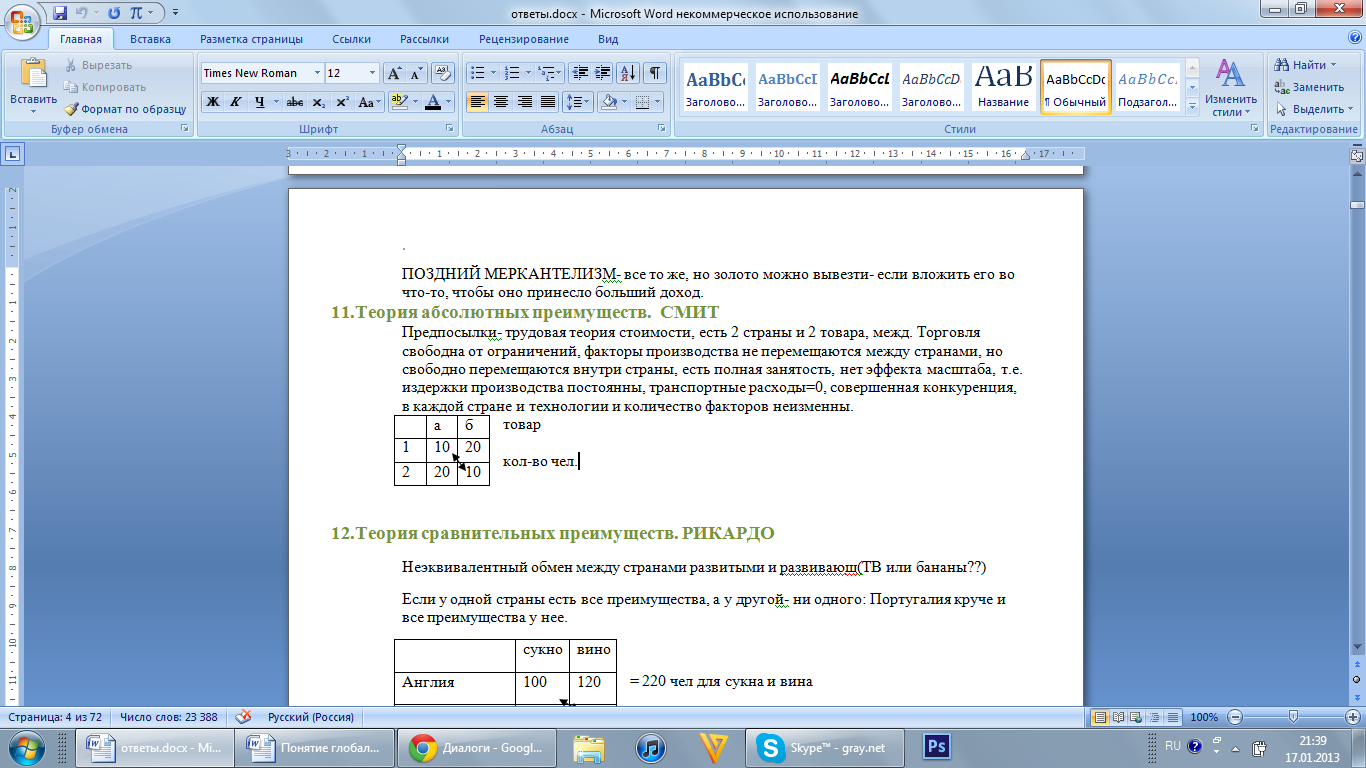Toggle ruler button above scrollbar
The height and width of the screenshot is (768, 1366).
click(1357, 156)
